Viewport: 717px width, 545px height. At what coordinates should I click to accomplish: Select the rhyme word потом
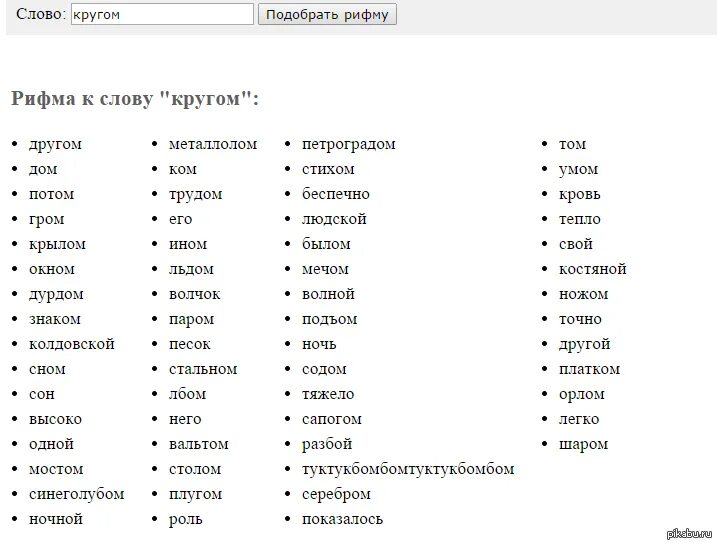(51, 194)
